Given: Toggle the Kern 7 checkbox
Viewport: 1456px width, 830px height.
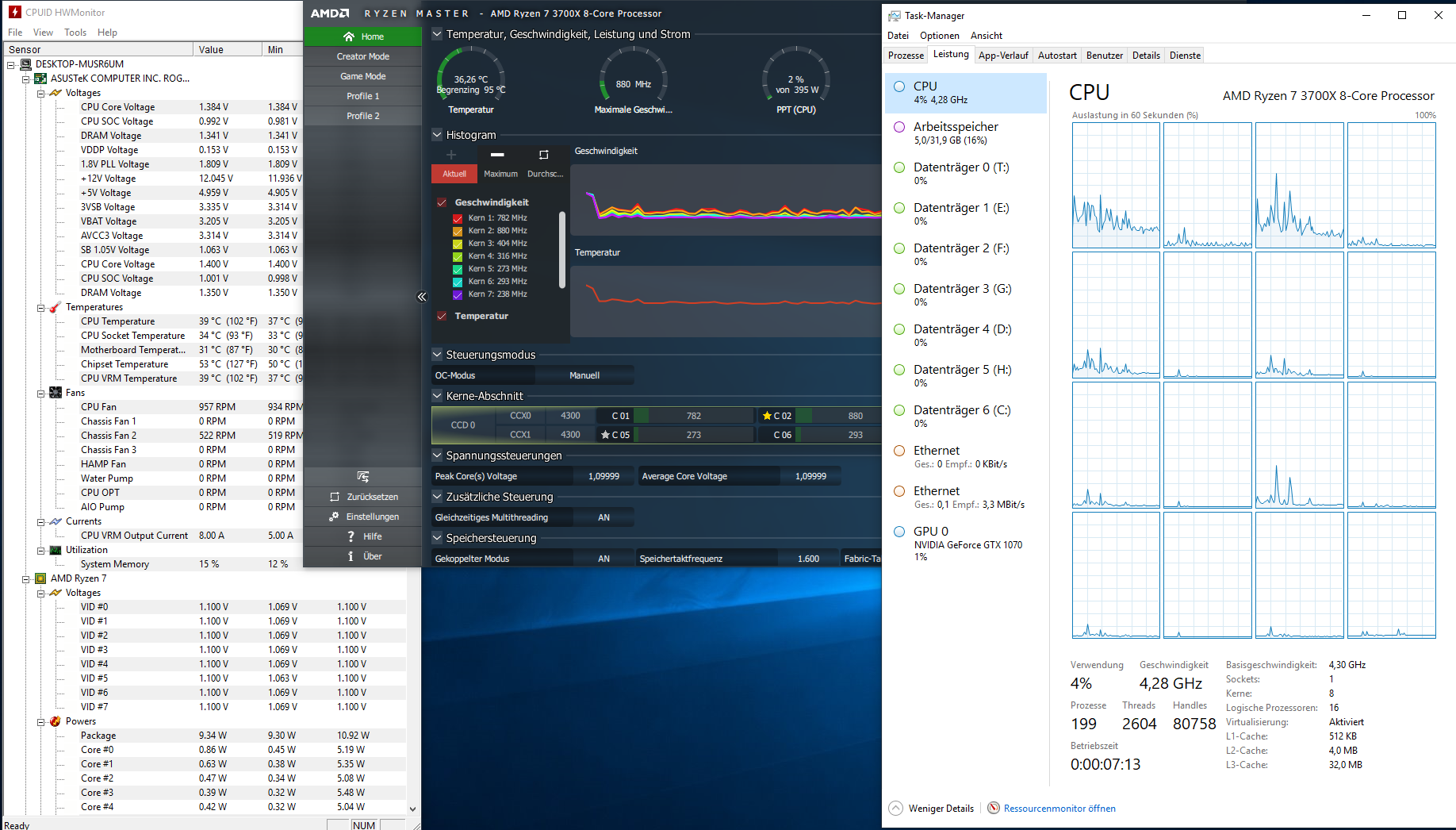Looking at the screenshot, I should click(458, 294).
